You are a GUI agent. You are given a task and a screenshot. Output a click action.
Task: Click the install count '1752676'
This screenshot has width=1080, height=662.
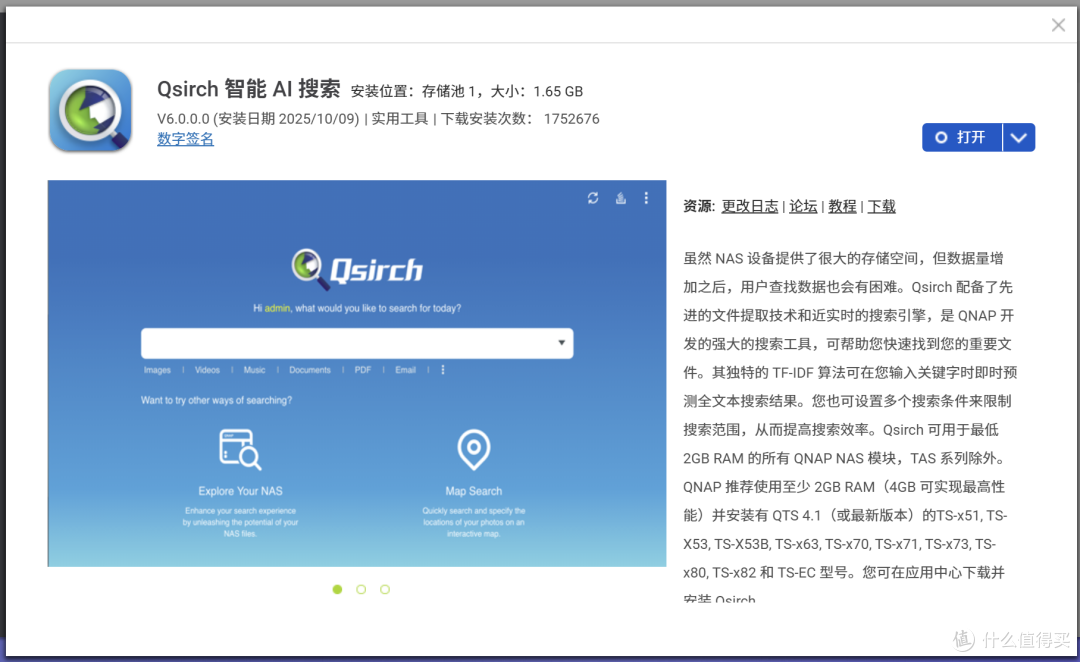tap(572, 118)
